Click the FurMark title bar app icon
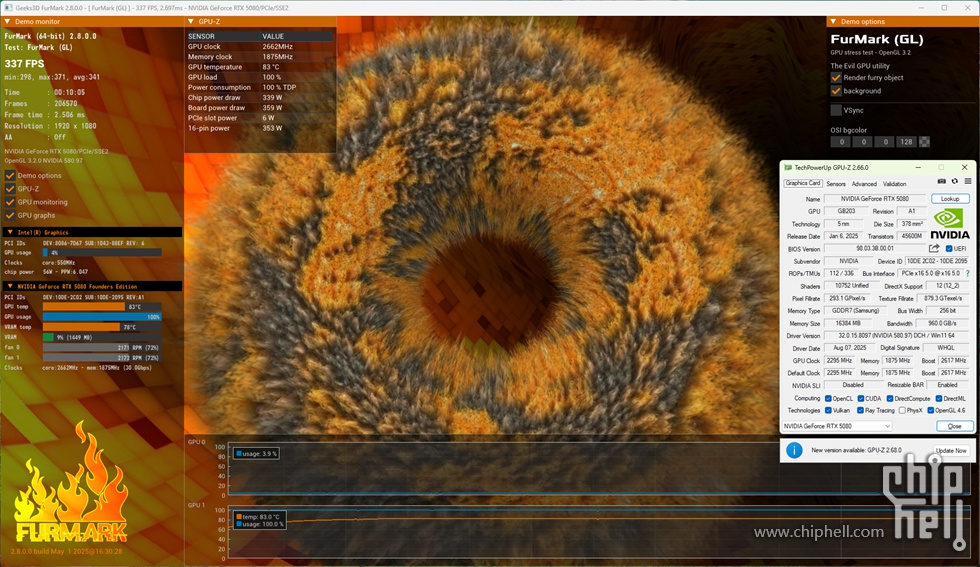The image size is (980, 567). pyautogui.click(x=8, y=8)
